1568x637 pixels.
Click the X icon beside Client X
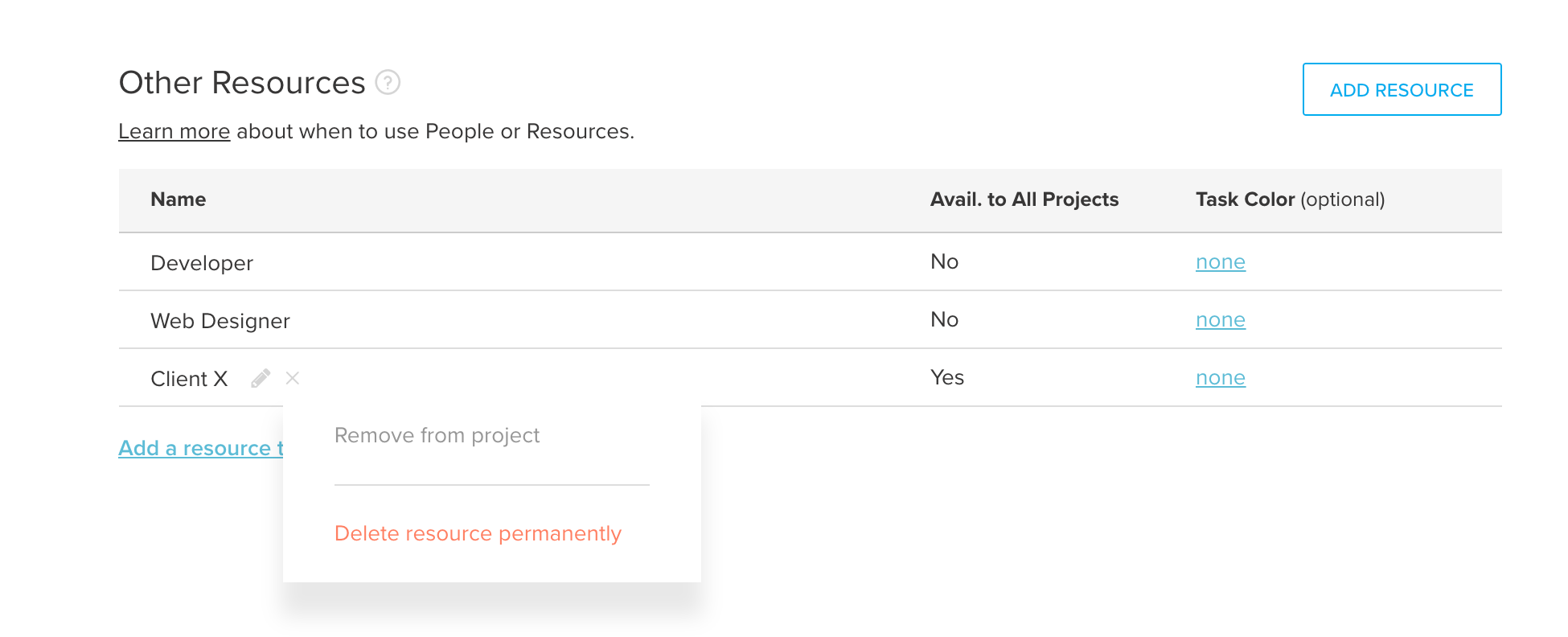(x=293, y=378)
